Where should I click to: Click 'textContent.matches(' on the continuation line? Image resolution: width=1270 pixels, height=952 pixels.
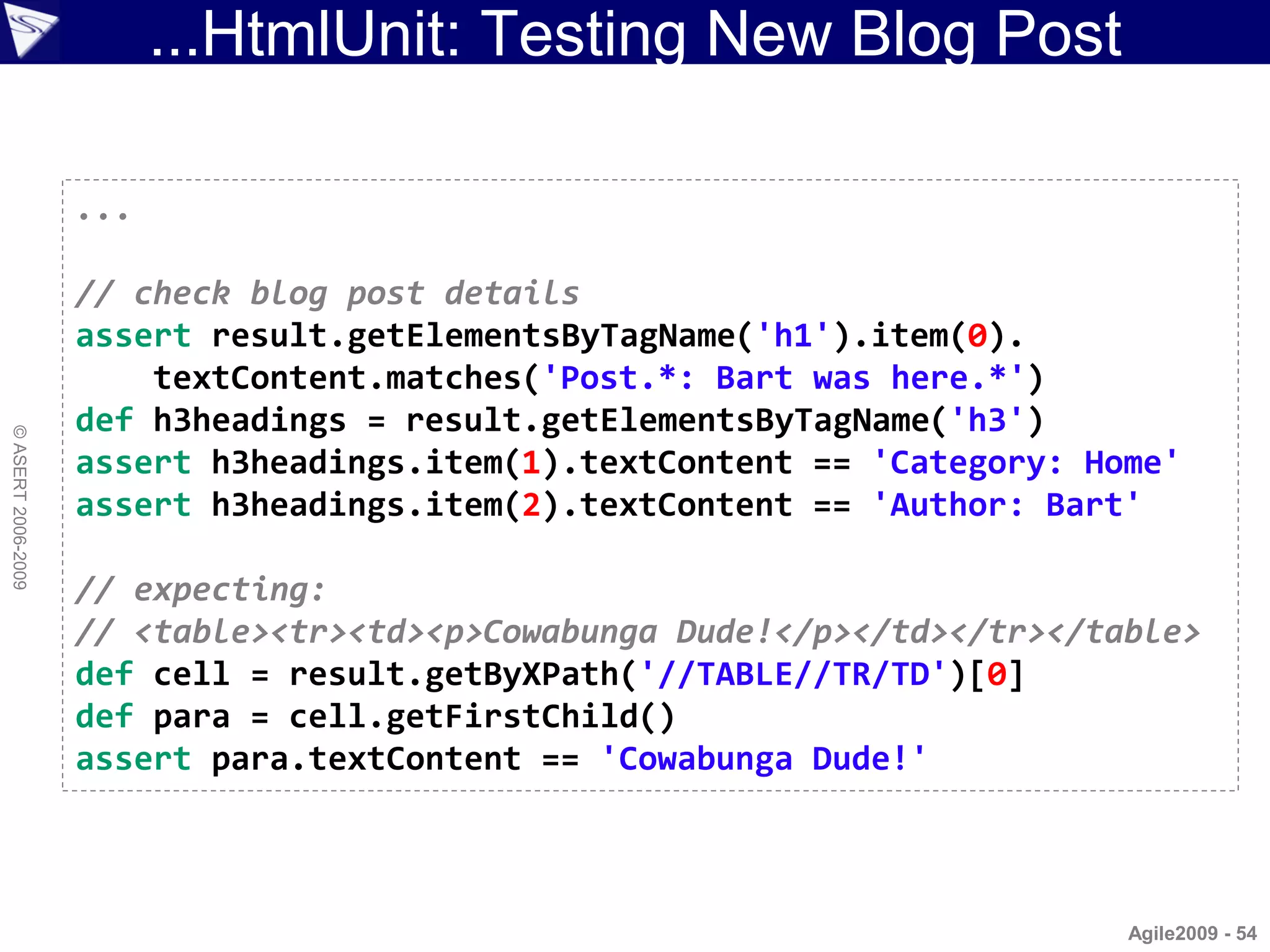pyautogui.click(x=347, y=378)
